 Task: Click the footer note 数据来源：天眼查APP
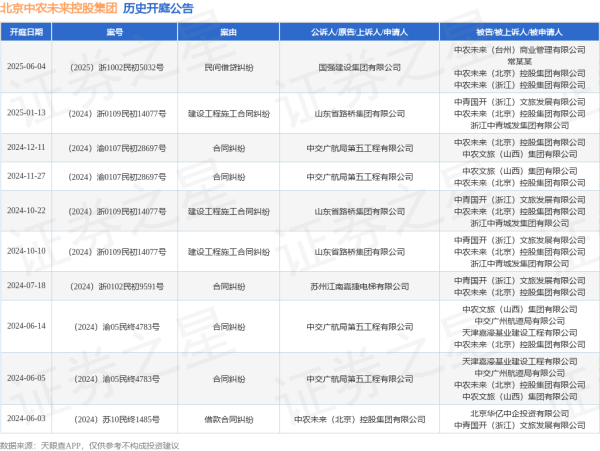(x=41, y=446)
